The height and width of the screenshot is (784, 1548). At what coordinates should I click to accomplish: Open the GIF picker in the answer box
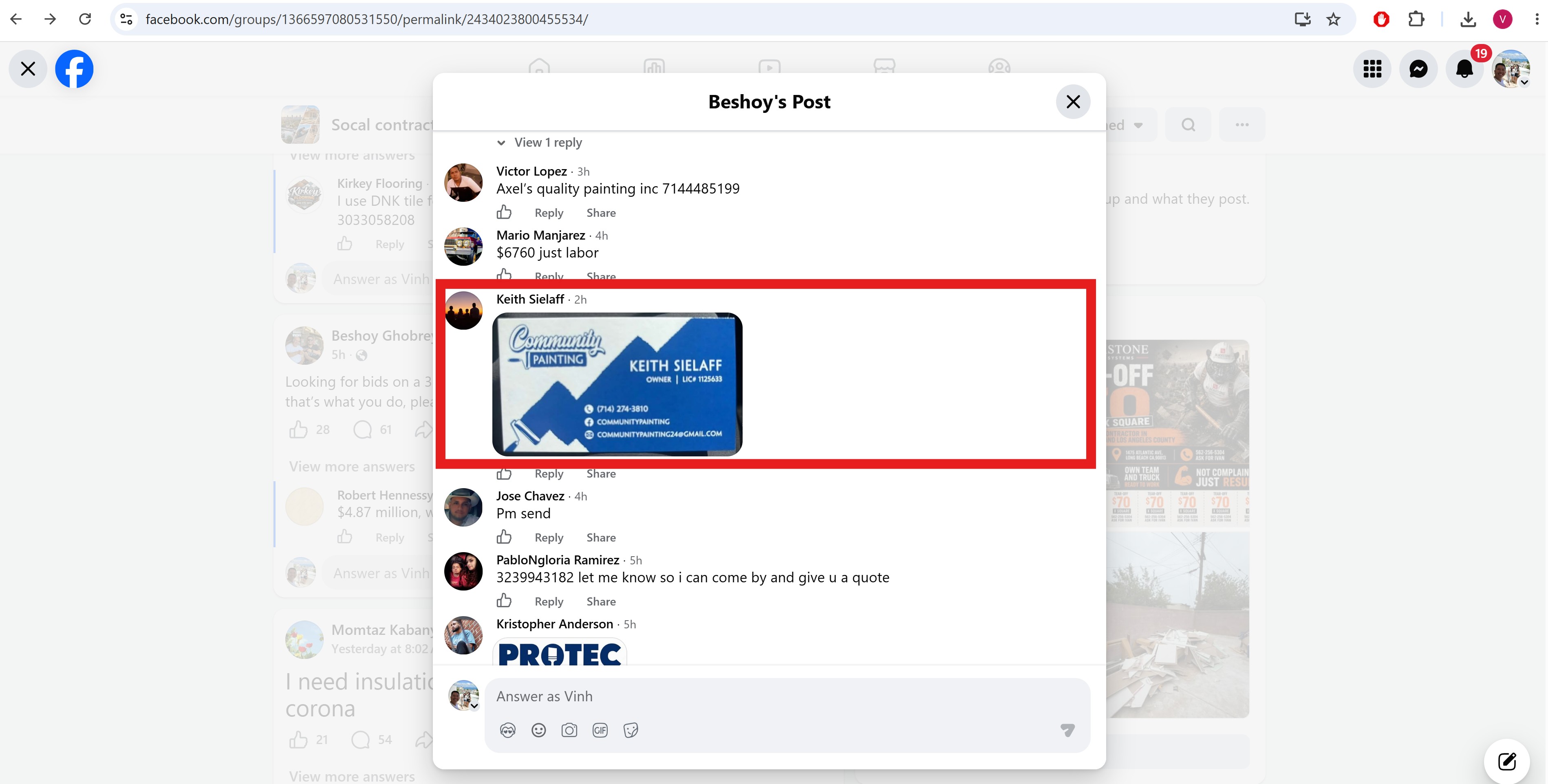coord(600,730)
